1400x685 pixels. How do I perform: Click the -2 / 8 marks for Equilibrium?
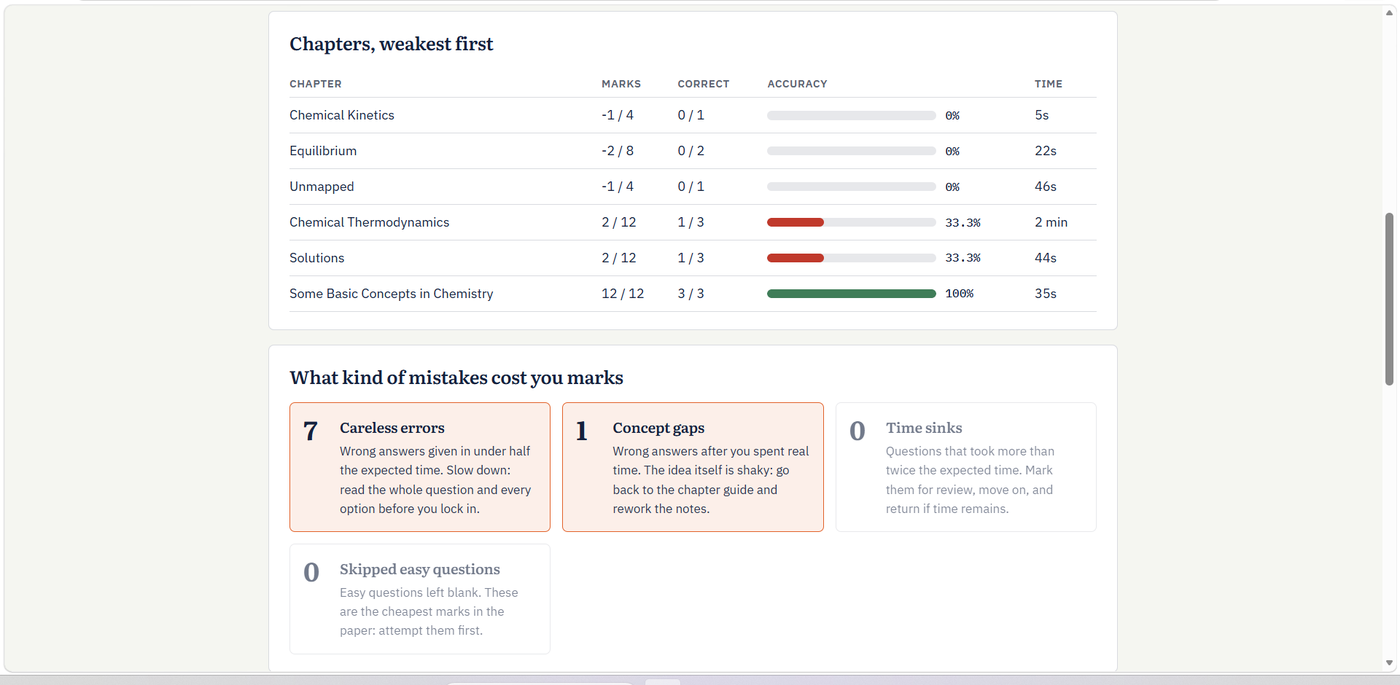618,151
